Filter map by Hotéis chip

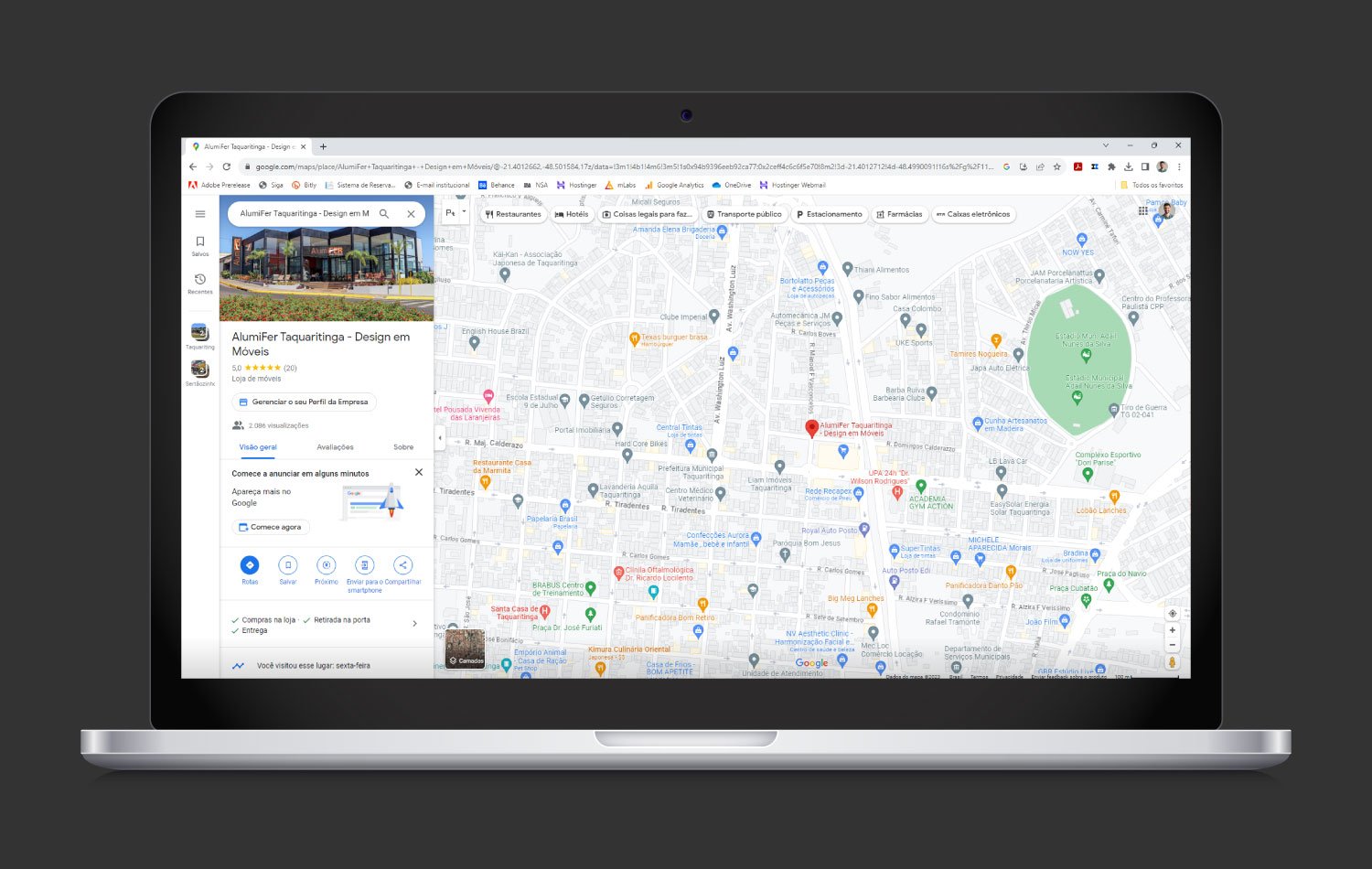[x=572, y=214]
